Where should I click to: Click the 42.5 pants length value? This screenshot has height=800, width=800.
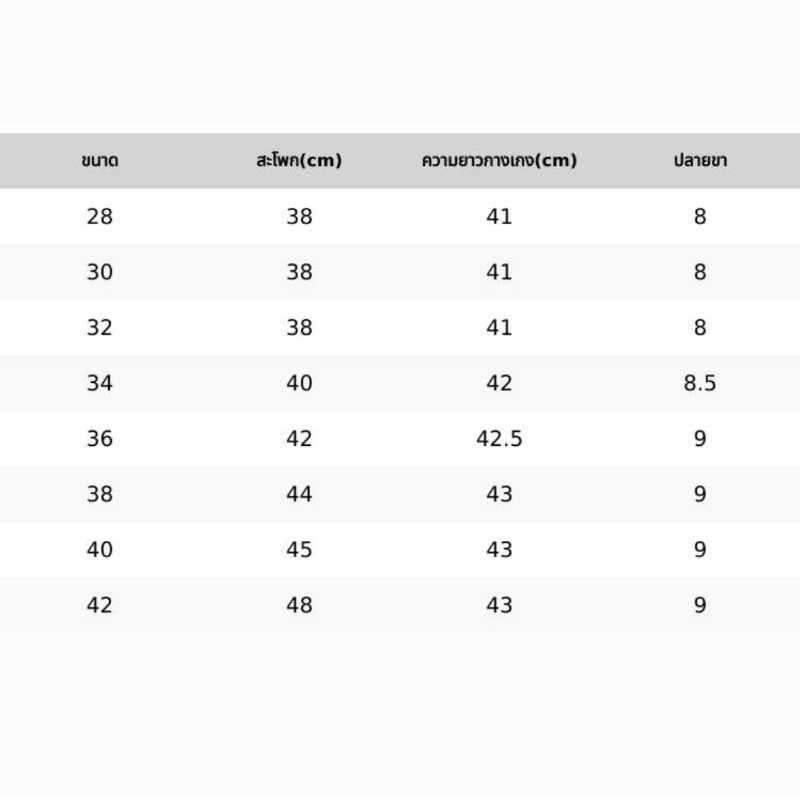click(499, 439)
